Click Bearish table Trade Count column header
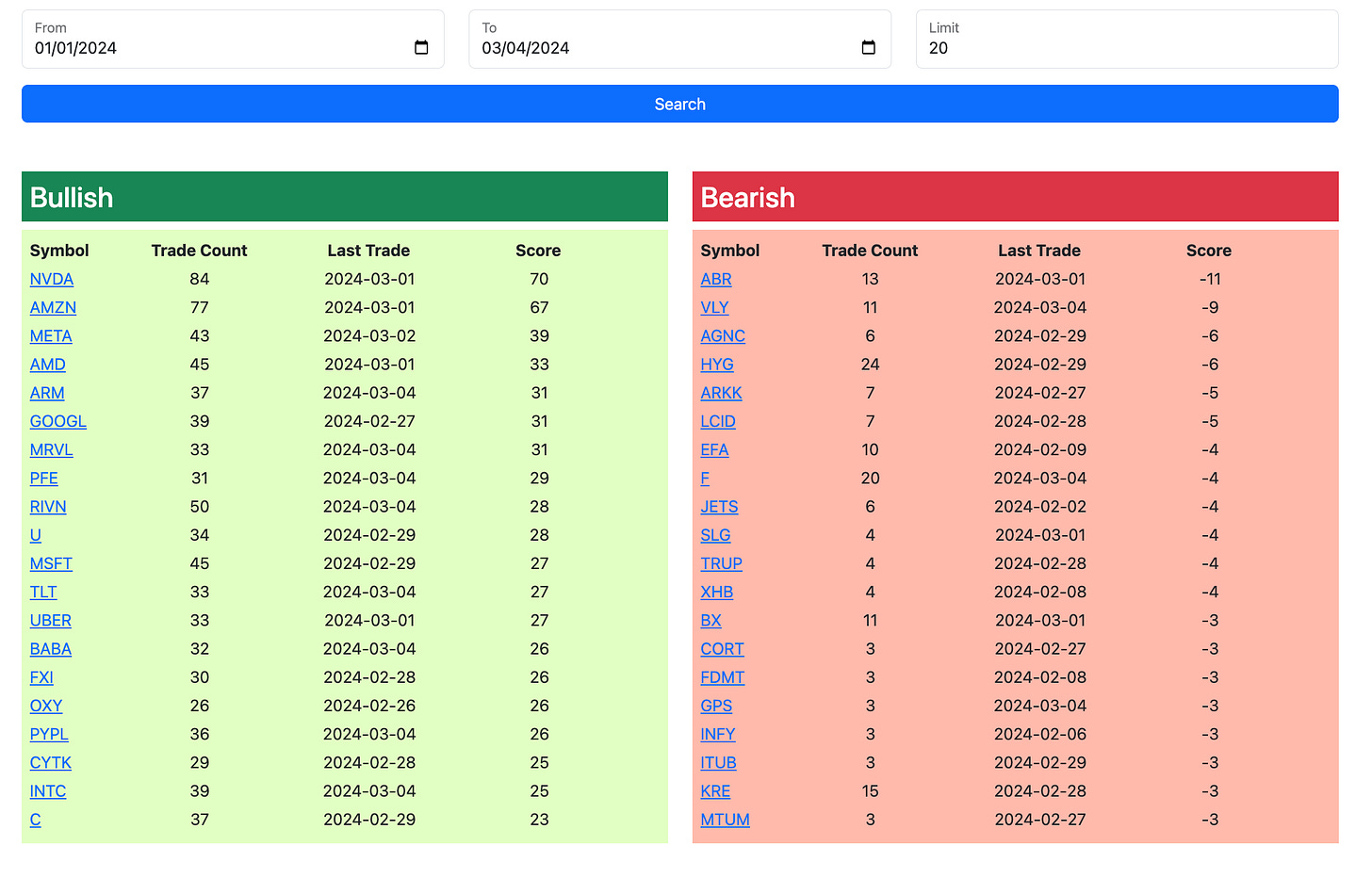Image resolution: width=1372 pixels, height=878 pixels. (x=870, y=251)
